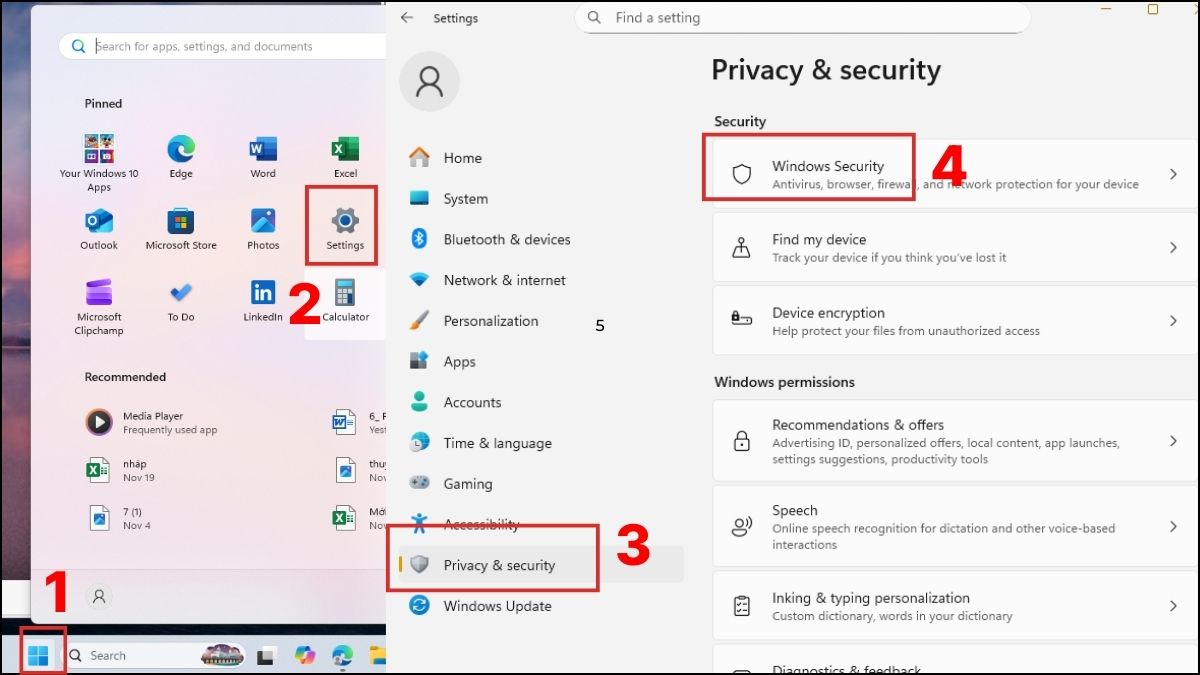
Task: Open the Speech settings row
Action: [956, 527]
